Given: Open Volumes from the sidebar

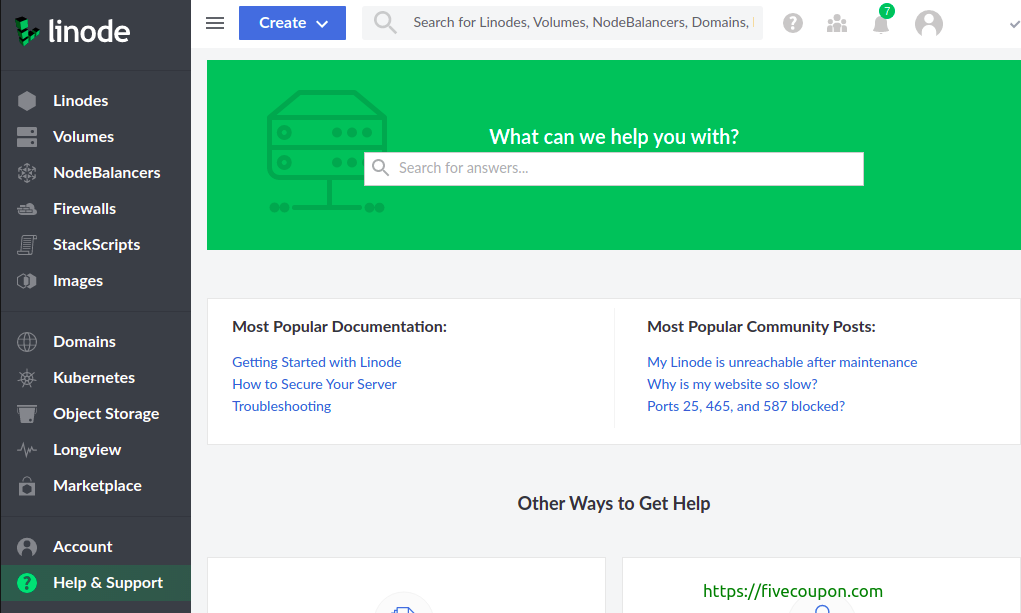Looking at the screenshot, I should click(96, 137).
